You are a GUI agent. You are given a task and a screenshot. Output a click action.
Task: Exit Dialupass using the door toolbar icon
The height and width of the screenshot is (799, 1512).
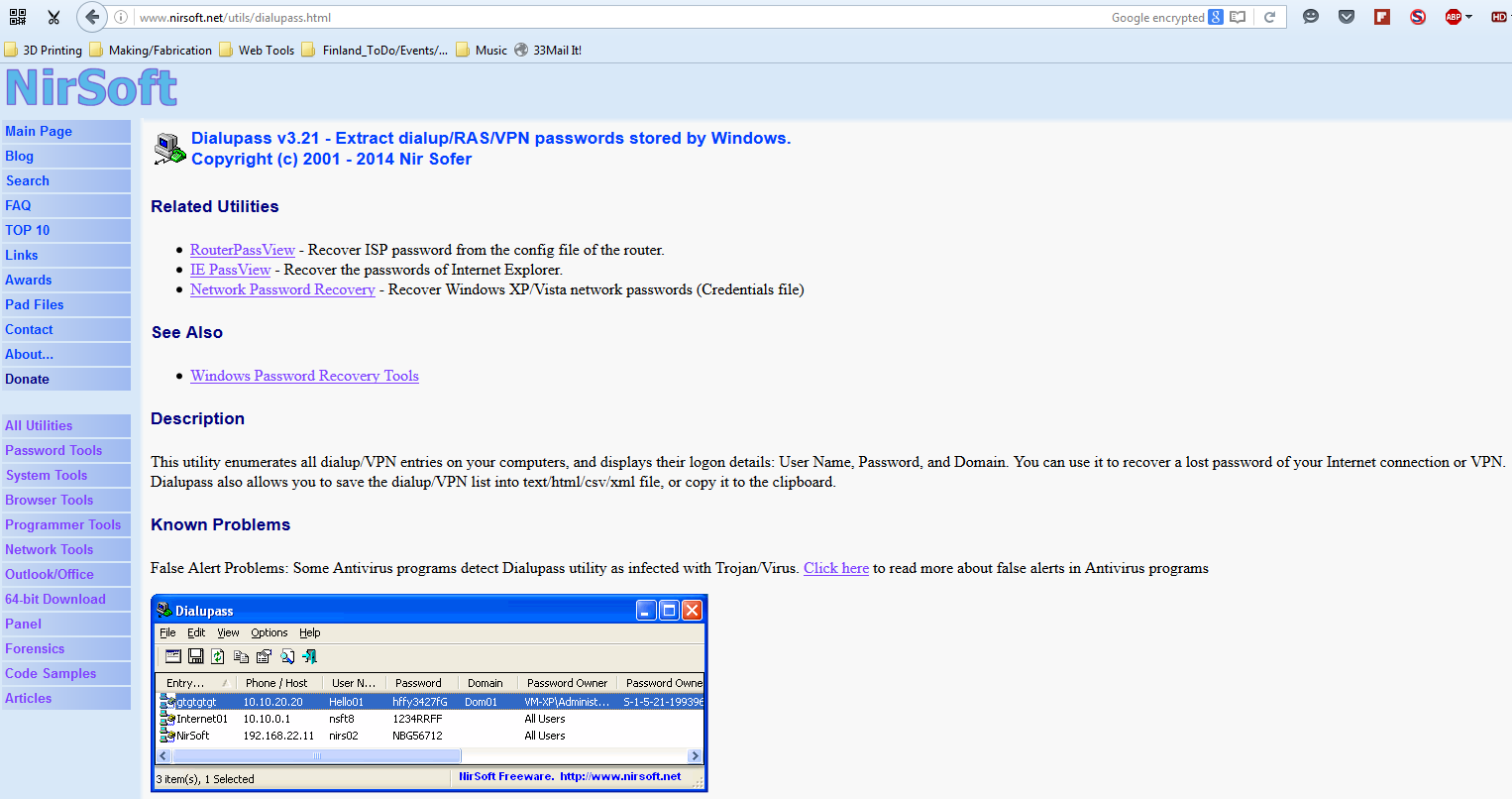click(x=310, y=656)
